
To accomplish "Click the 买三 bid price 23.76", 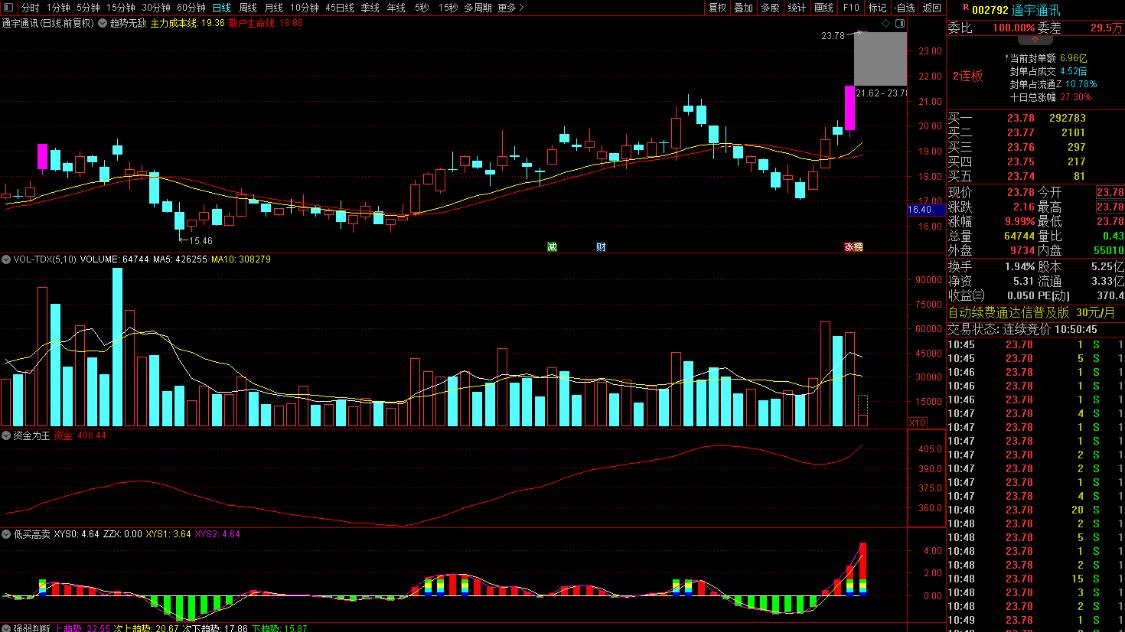I will 1020,147.
